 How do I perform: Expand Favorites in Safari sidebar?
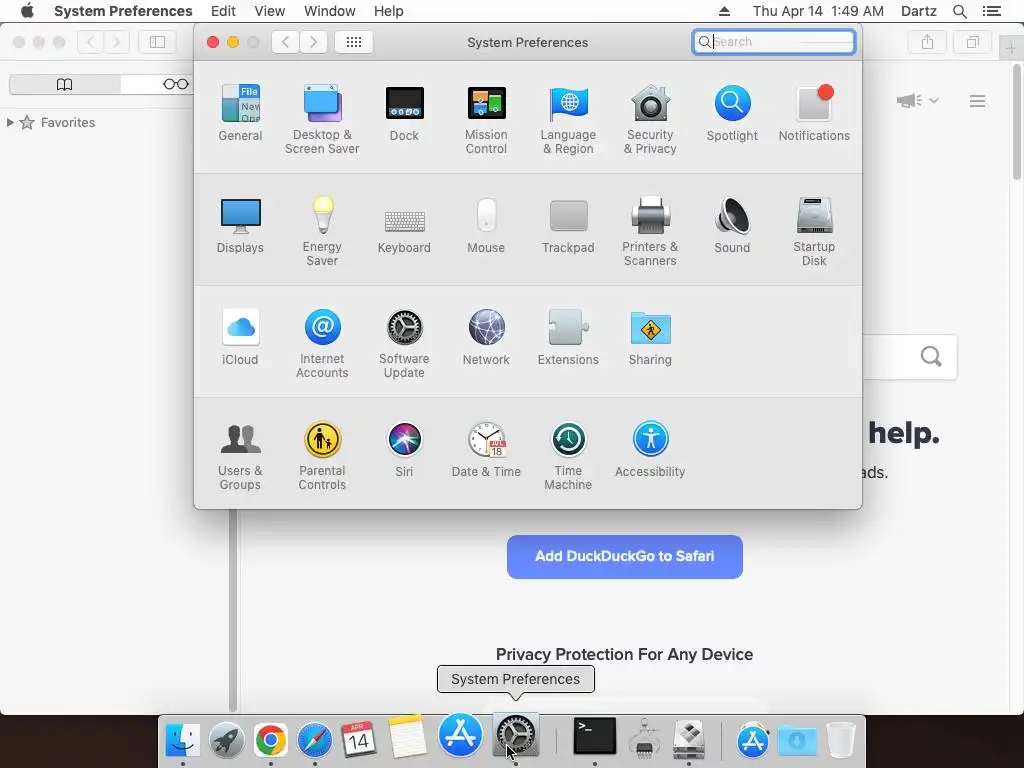(10, 122)
